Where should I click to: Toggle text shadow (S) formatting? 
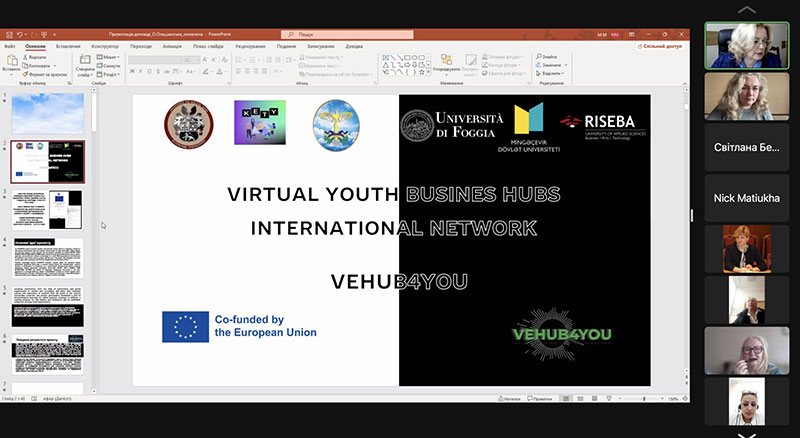click(158, 71)
